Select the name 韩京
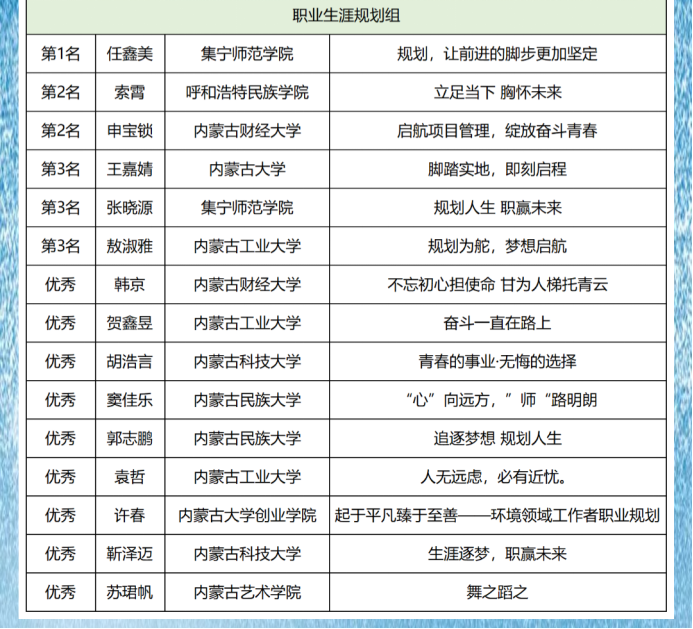693x629 pixels. point(130,285)
